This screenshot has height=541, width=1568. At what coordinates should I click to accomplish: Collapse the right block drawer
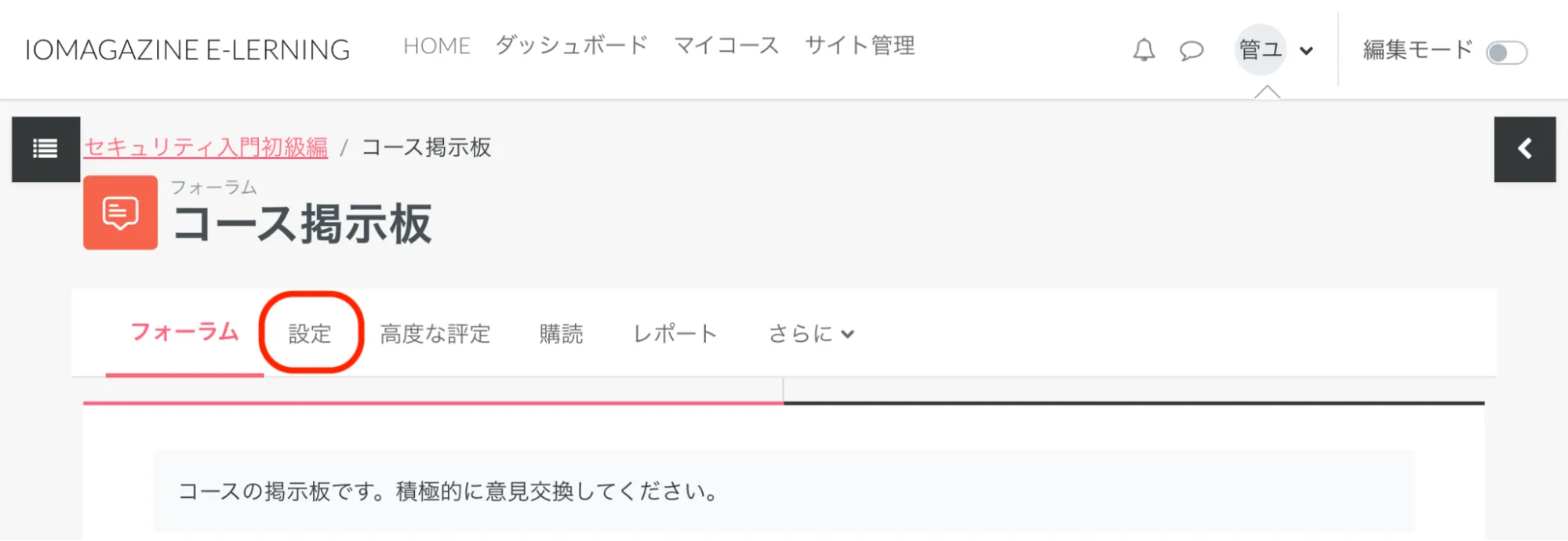[1524, 149]
